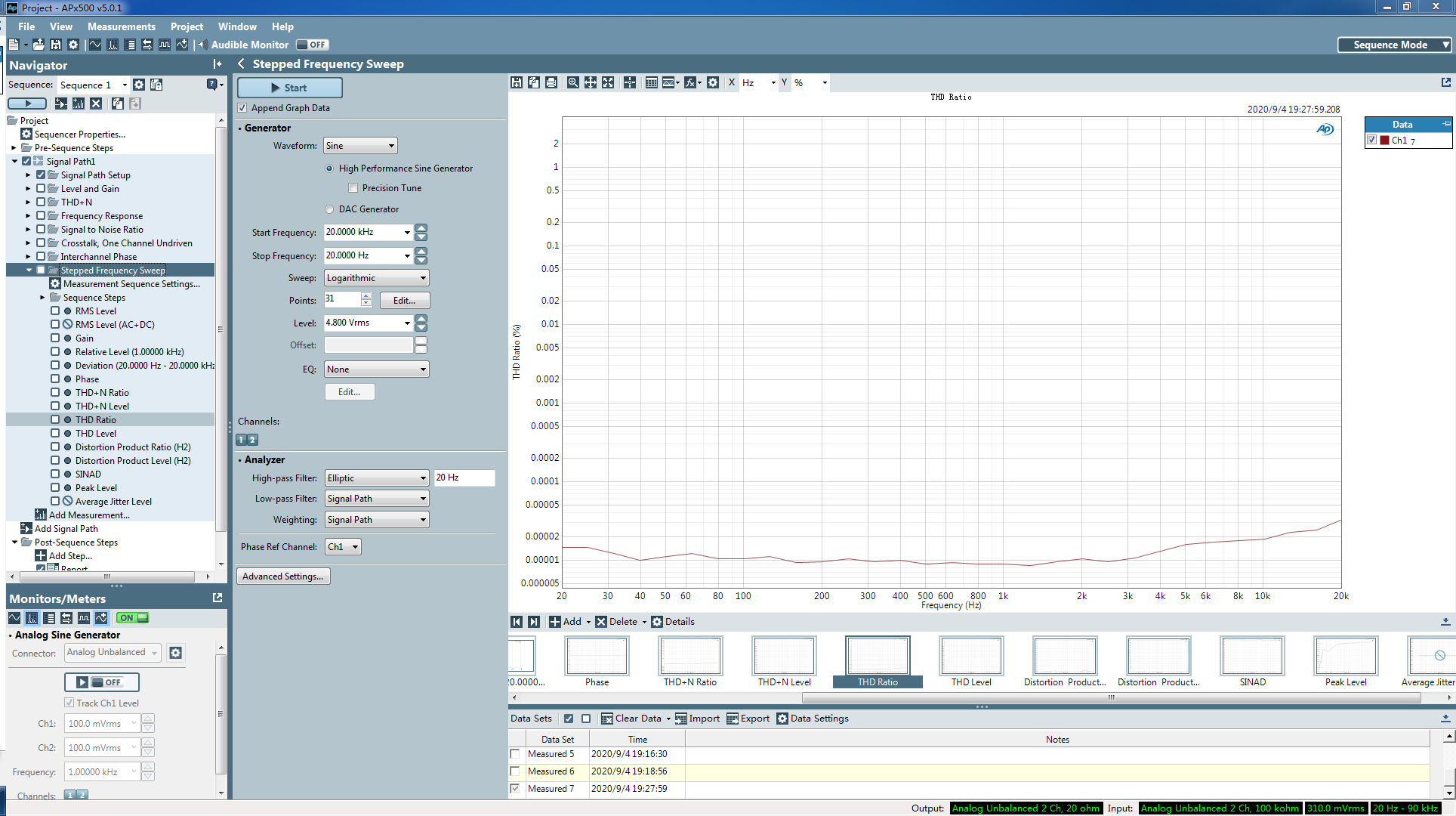Image resolution: width=1456 pixels, height=816 pixels.
Task: Copy graph to clipboard icon
Action: tap(534, 82)
